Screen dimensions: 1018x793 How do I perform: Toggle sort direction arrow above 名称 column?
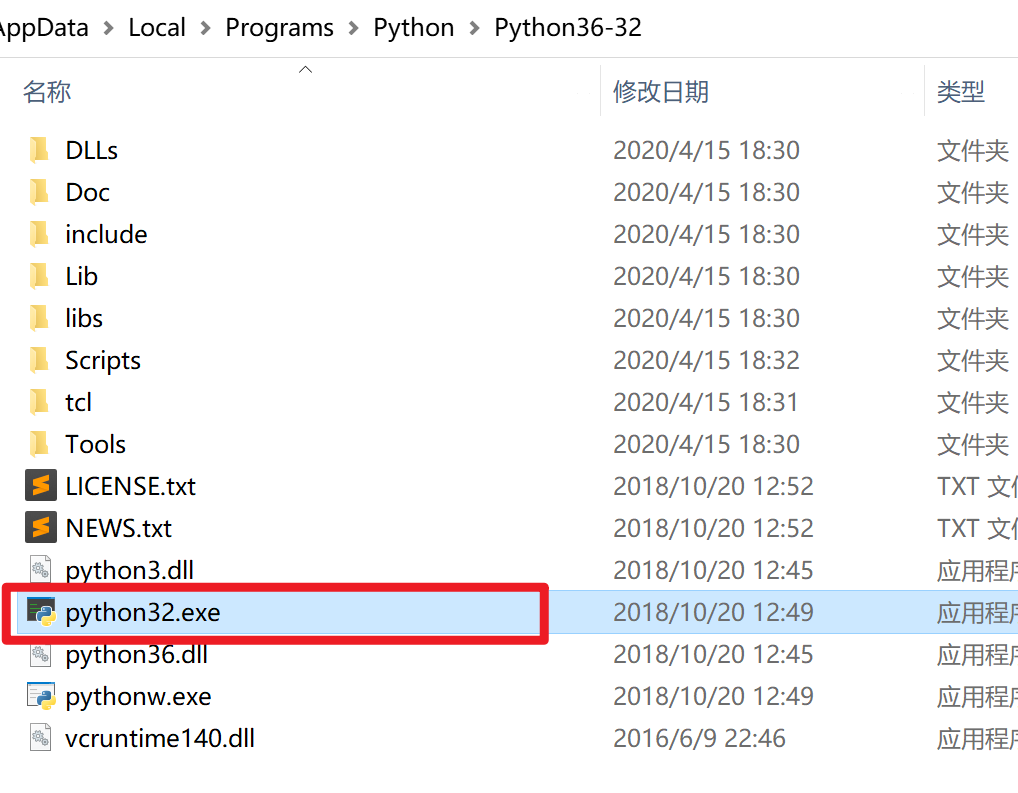(305, 69)
